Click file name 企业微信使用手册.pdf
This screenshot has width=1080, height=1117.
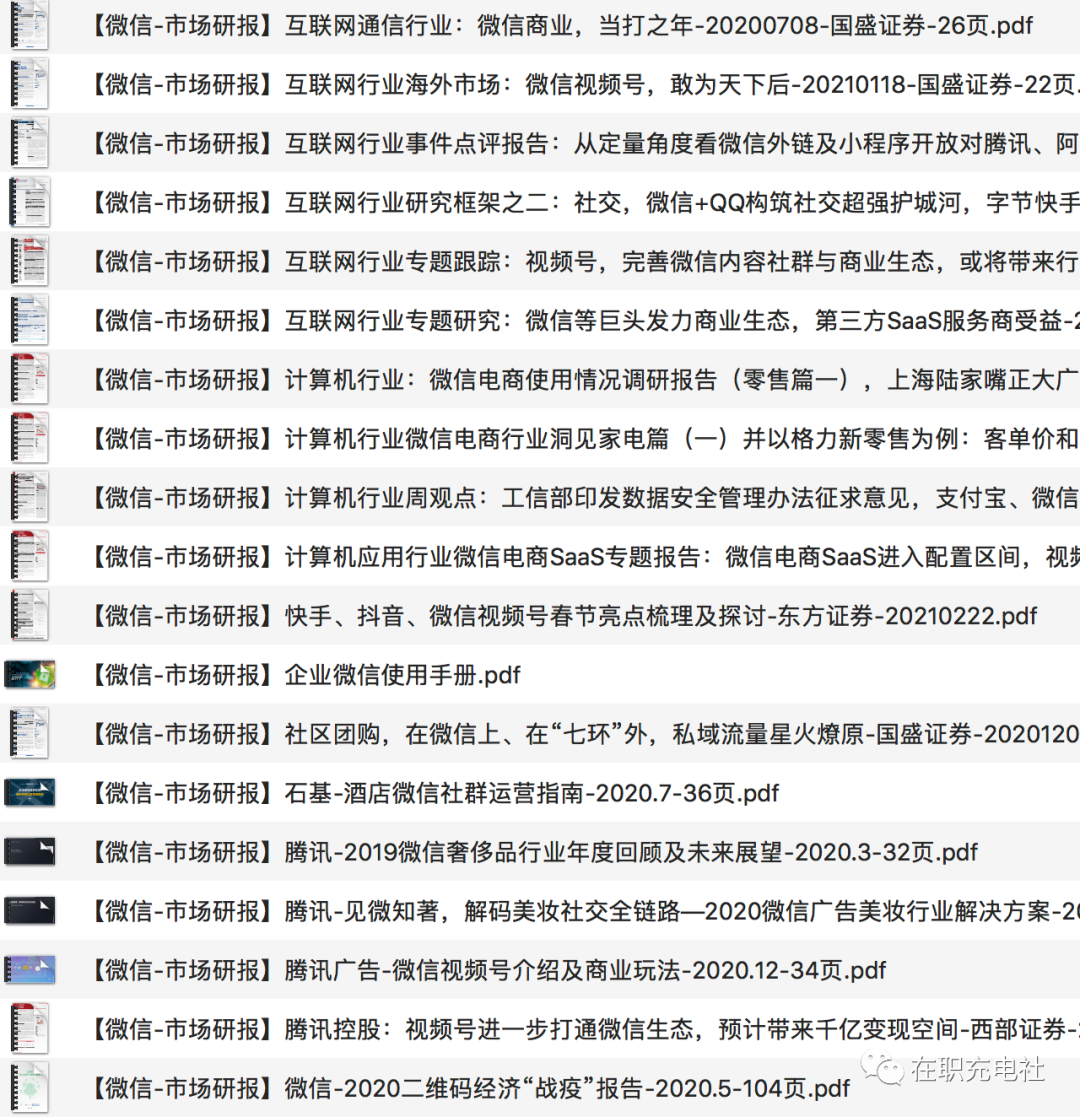306,675
